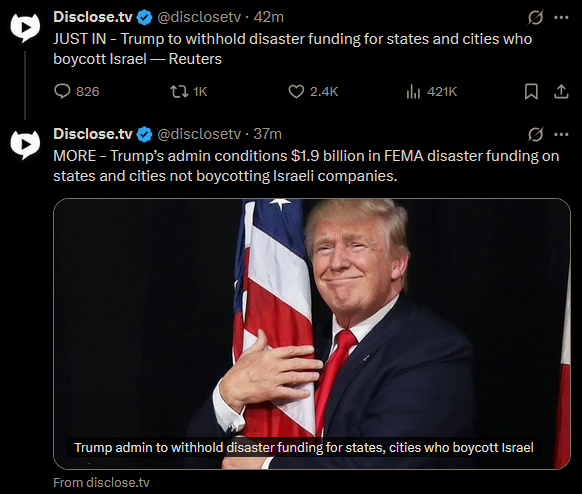This screenshot has height=494, width=582.
Task: Reply to the JUST IN post
Action: coord(77,91)
